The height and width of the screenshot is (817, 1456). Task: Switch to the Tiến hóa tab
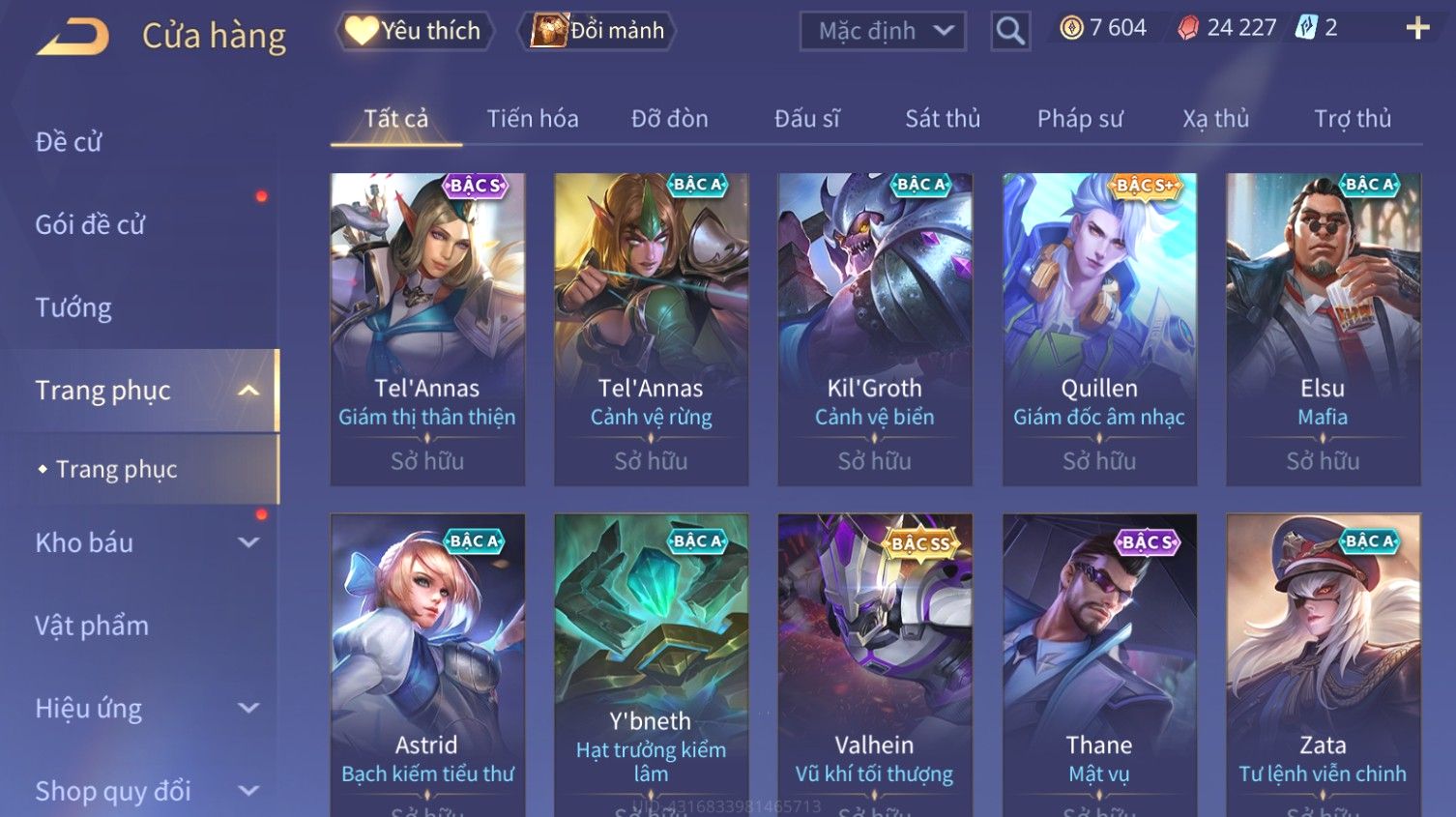tap(533, 119)
